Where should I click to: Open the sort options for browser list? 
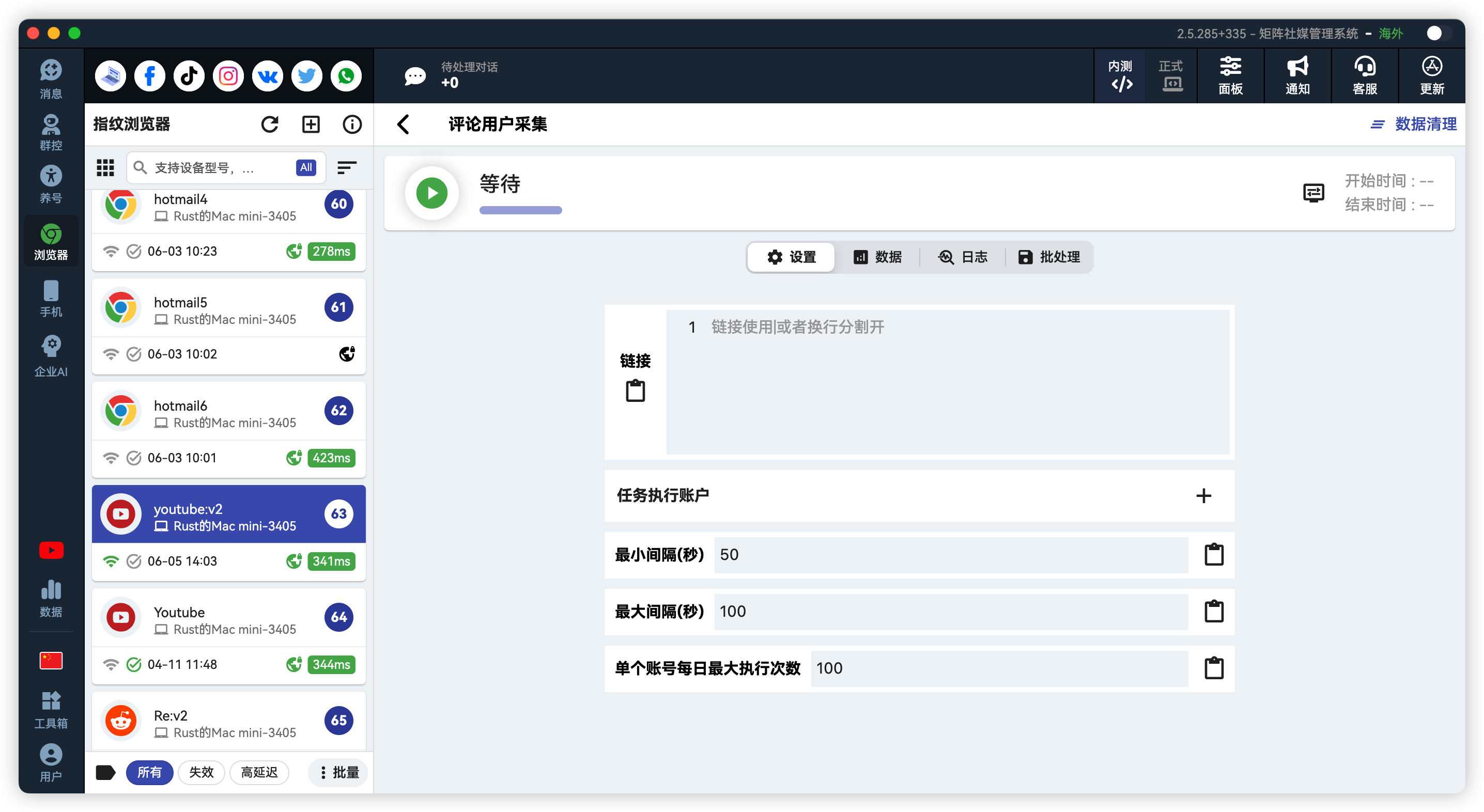[346, 167]
